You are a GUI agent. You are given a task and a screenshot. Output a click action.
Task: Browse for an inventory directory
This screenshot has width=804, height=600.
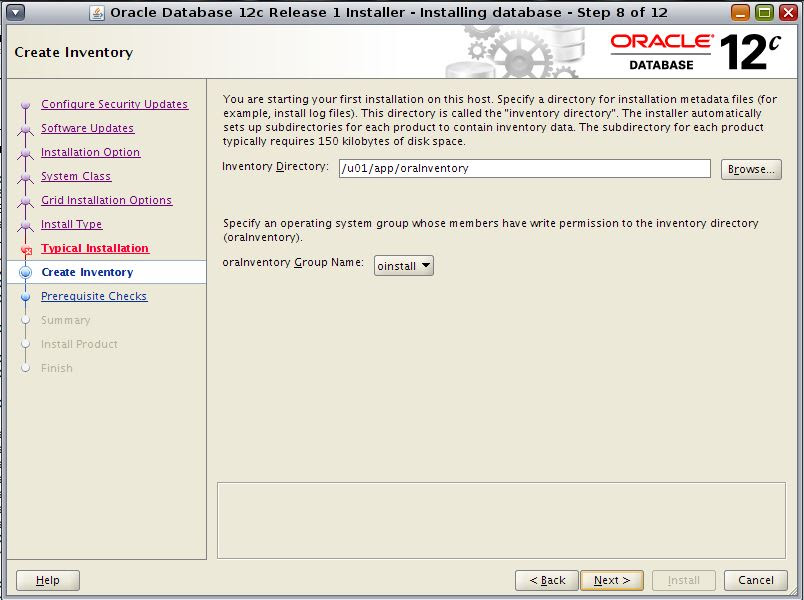[x=751, y=169]
